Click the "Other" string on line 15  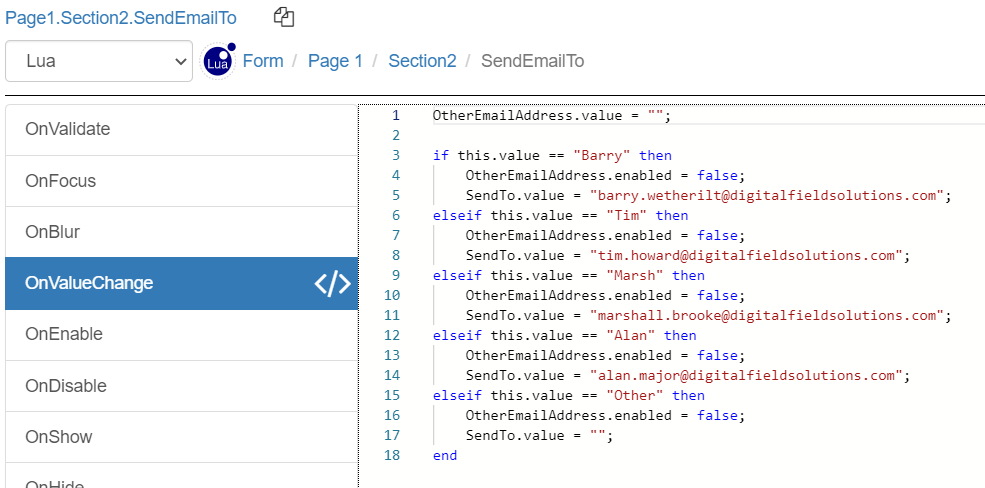pyautogui.click(x=635, y=395)
